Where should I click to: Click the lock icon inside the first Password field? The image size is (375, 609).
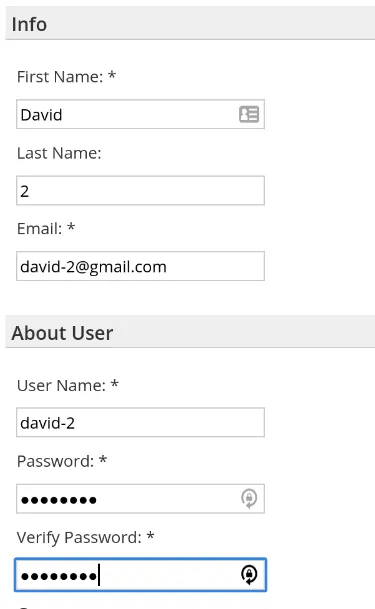pos(249,498)
